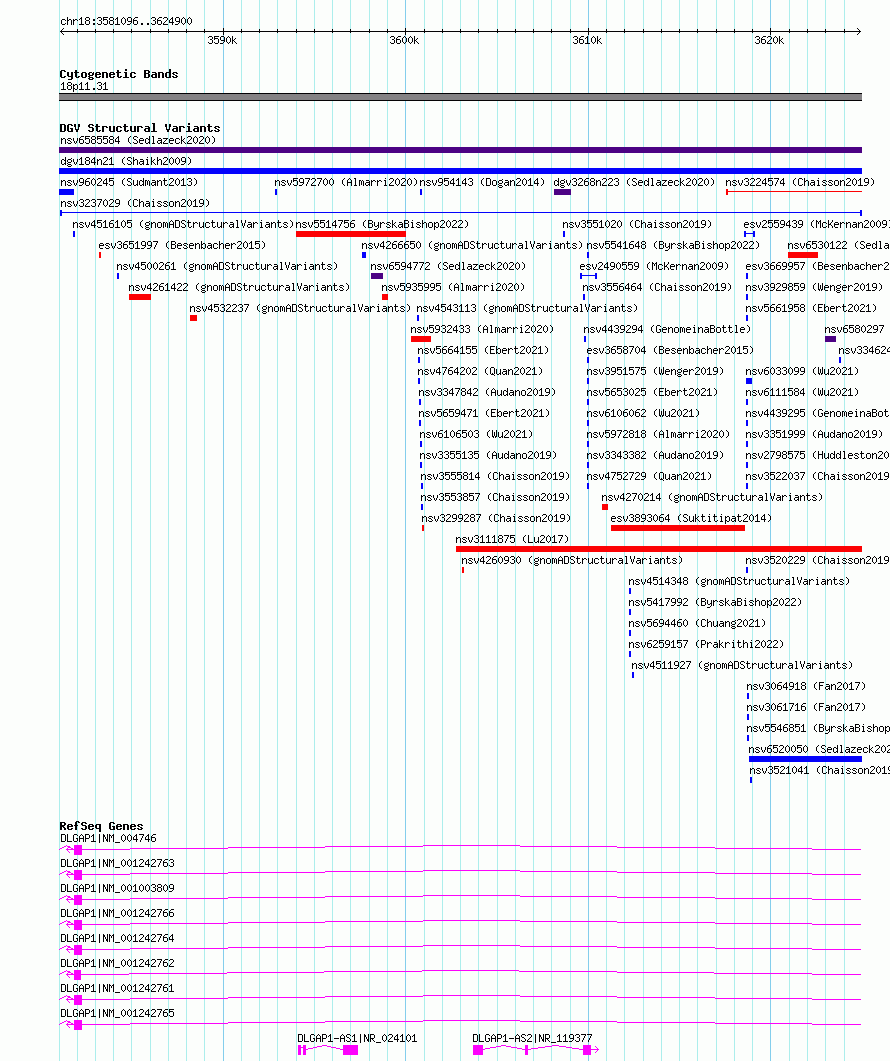This screenshot has height=1061, width=890.
Task: Click nsv5935995 (Almarri2020) label
Action: [x=453, y=287]
